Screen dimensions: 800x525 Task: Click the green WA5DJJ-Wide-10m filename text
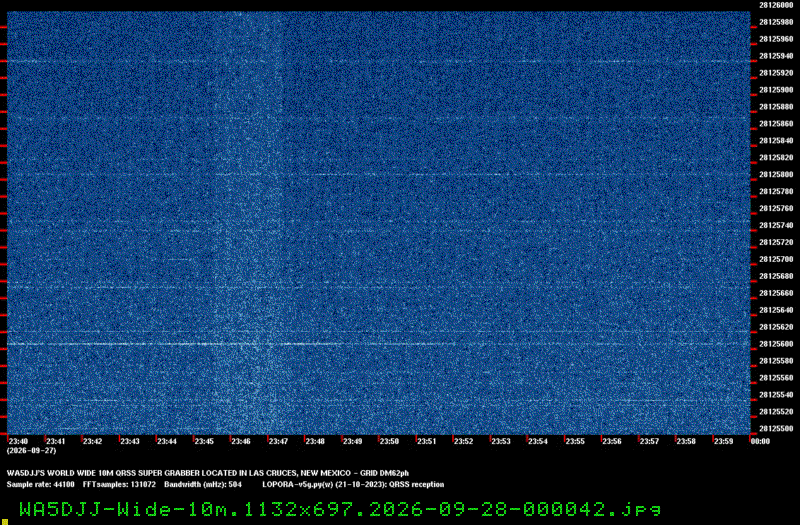[340, 509]
